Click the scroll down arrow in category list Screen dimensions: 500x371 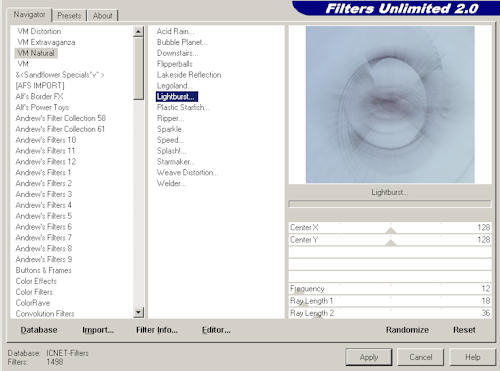pyautogui.click(x=138, y=312)
